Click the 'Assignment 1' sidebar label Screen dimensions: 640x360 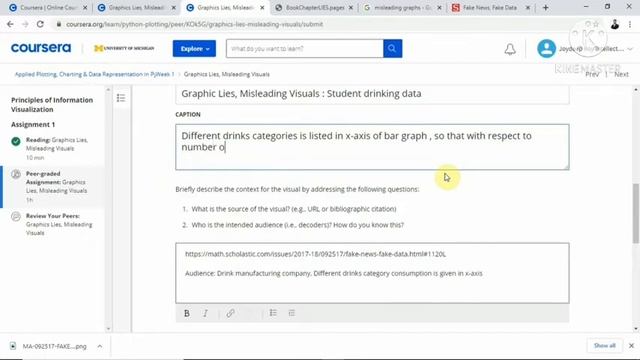[33, 124]
